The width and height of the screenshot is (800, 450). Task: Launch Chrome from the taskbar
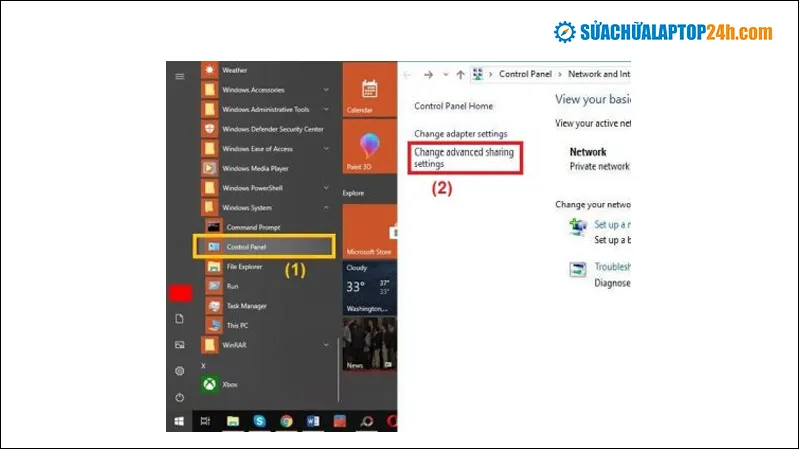(x=286, y=421)
